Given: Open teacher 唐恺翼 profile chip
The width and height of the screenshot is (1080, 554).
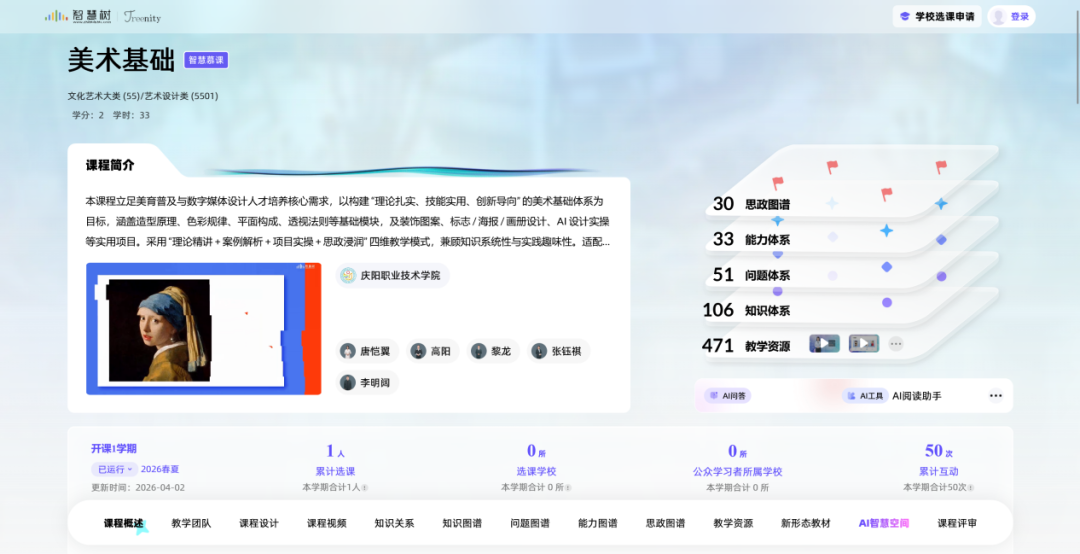Looking at the screenshot, I should click(x=368, y=351).
